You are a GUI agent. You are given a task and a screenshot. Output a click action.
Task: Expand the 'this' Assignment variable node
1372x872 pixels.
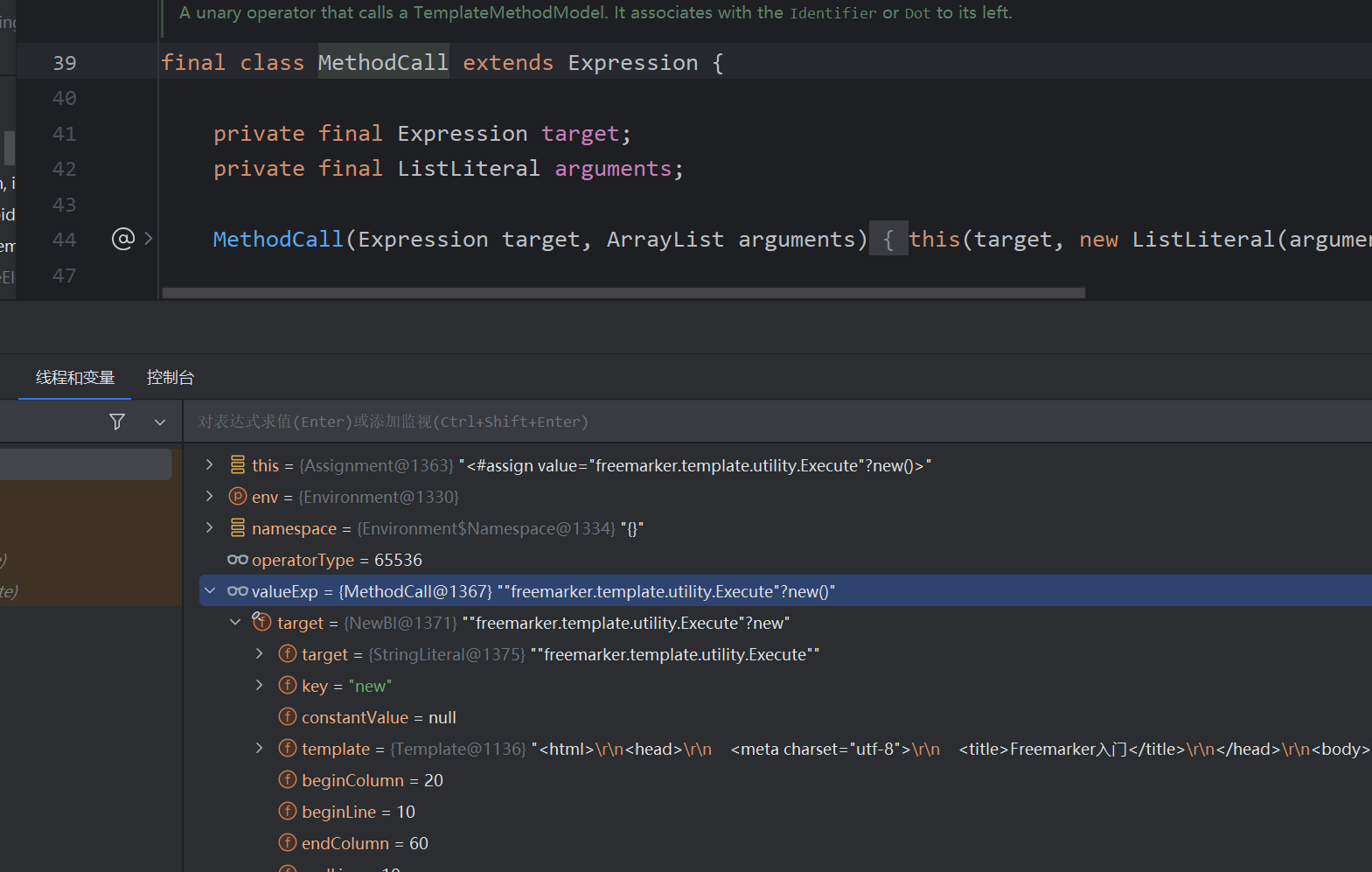[210, 464]
